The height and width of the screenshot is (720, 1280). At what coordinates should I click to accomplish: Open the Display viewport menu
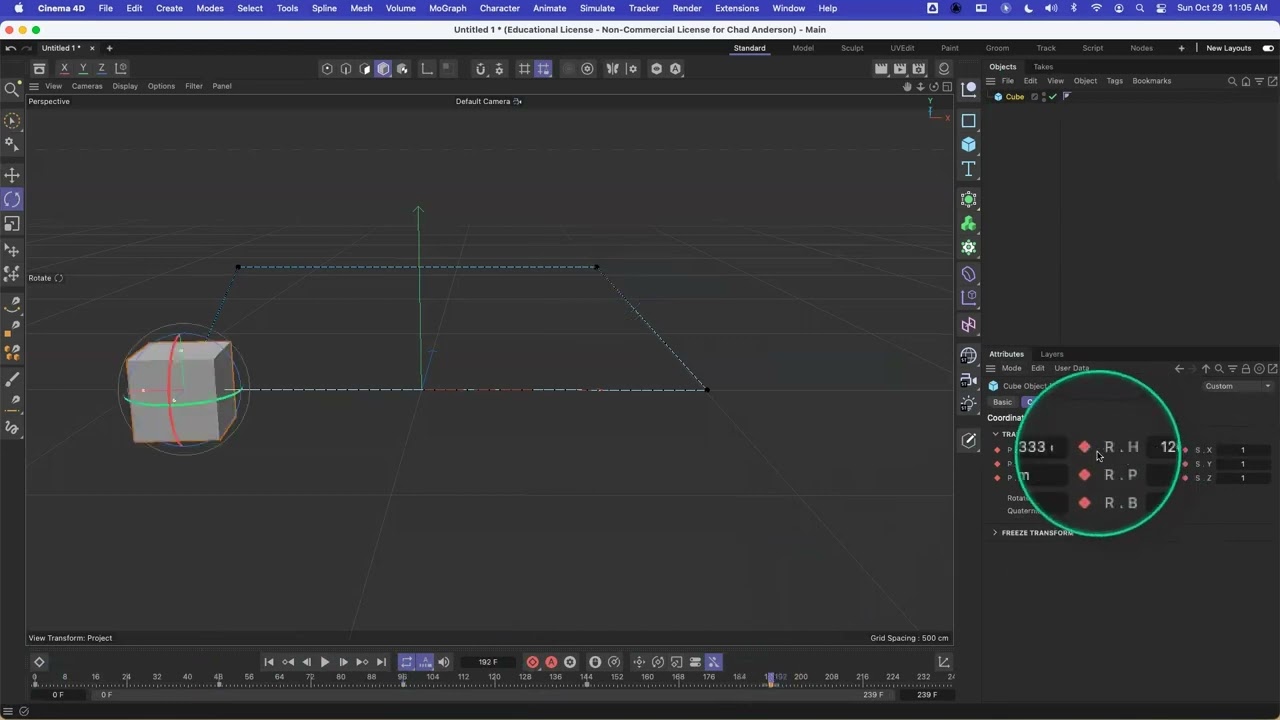pyautogui.click(x=125, y=86)
